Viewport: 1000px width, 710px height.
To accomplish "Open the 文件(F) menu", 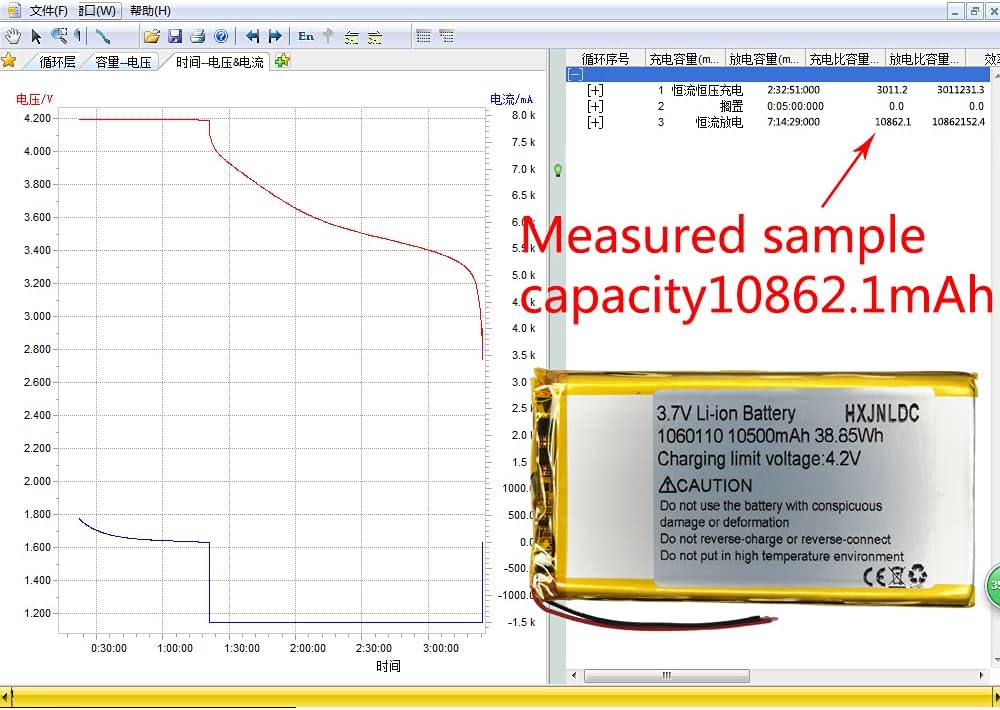I will (x=48, y=11).
